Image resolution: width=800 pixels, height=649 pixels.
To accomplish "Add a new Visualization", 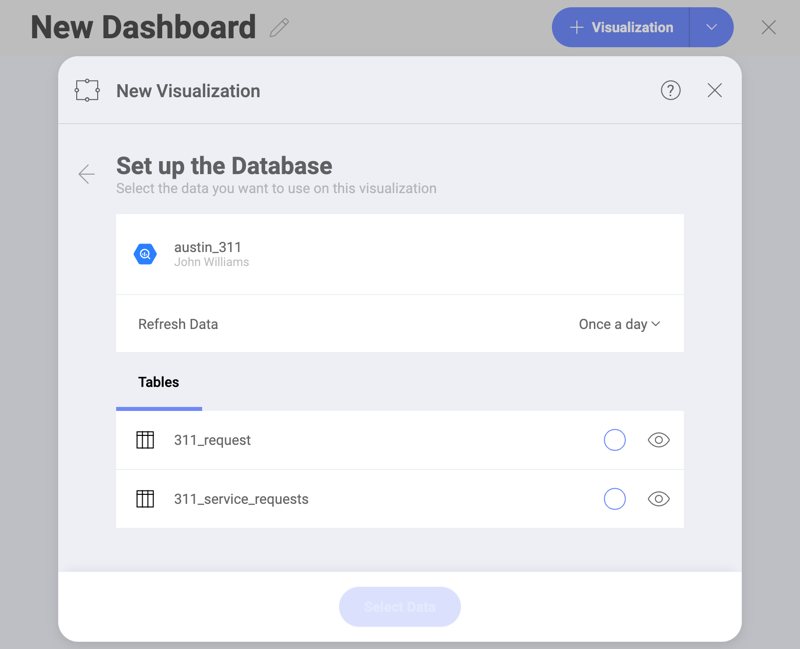I will pos(620,27).
